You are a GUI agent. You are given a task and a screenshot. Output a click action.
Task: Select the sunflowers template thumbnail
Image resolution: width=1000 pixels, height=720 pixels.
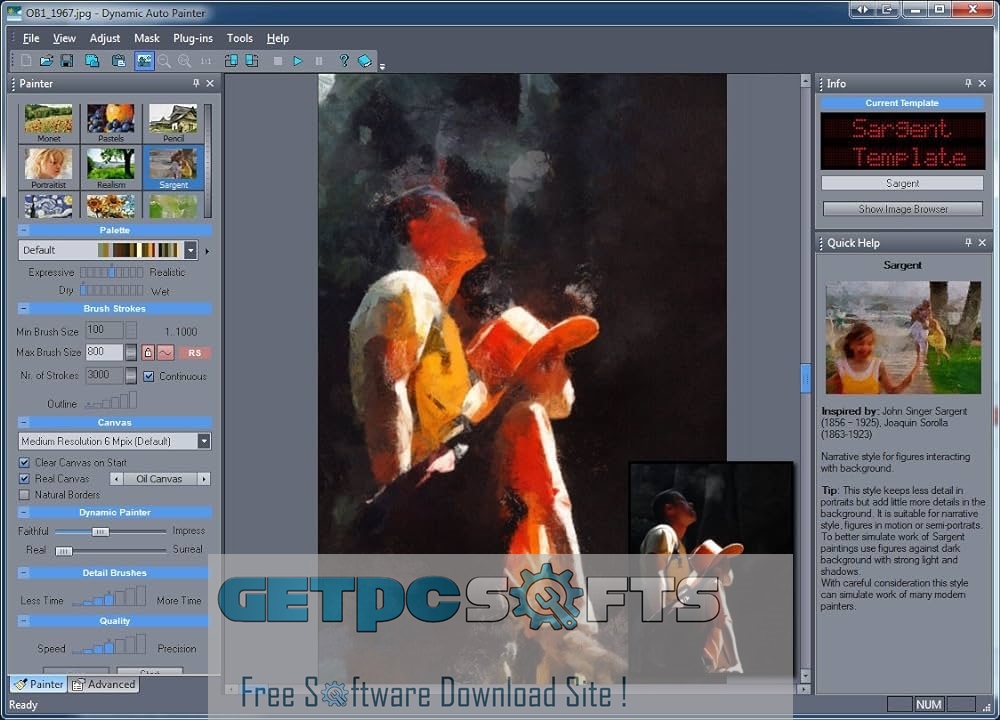tap(111, 206)
